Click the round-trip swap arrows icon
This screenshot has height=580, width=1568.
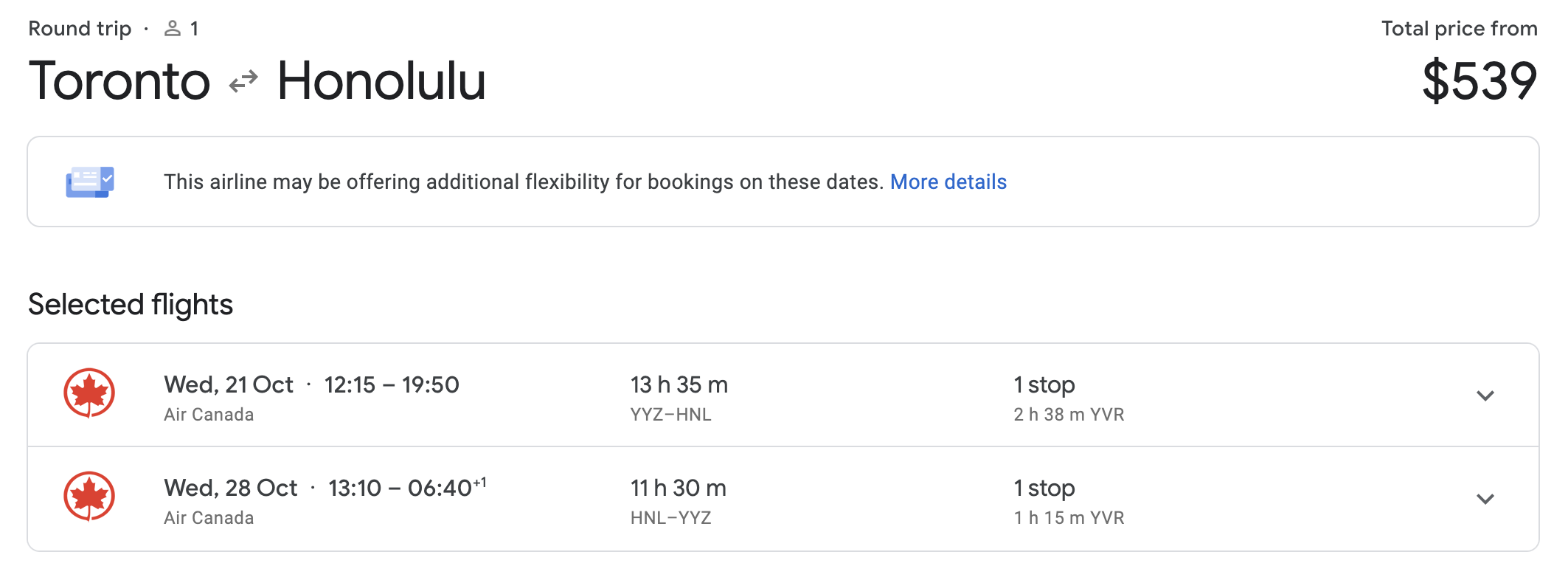pyautogui.click(x=243, y=81)
